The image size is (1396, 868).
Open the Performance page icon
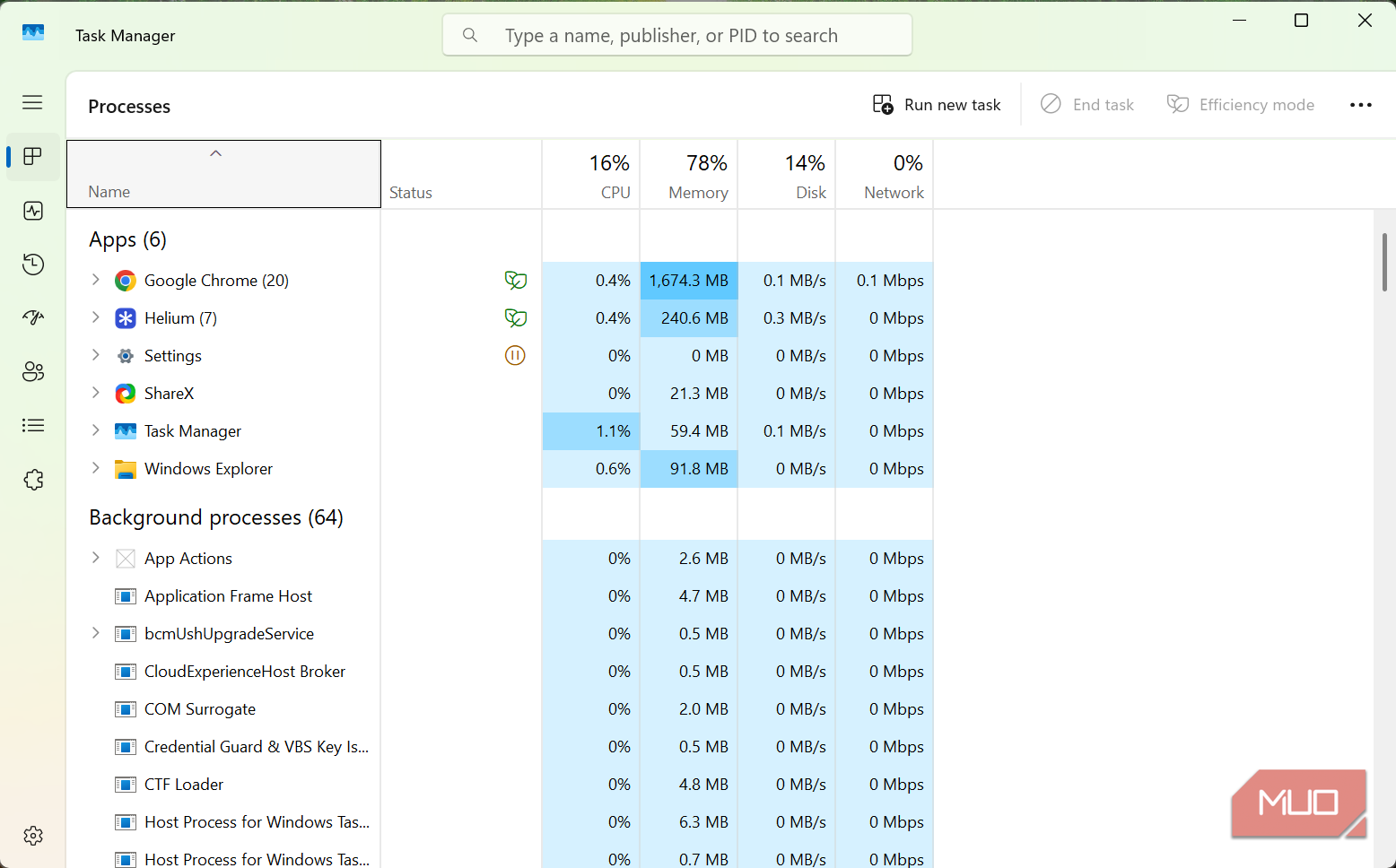[x=33, y=211]
